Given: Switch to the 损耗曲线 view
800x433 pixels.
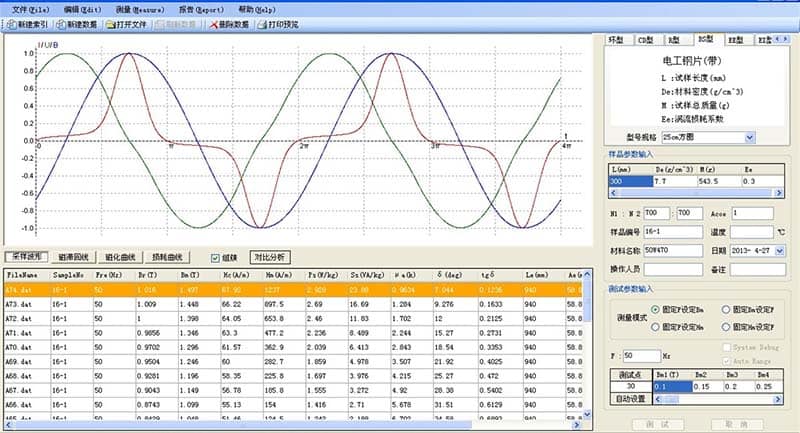Looking at the screenshot, I should click(x=167, y=257).
